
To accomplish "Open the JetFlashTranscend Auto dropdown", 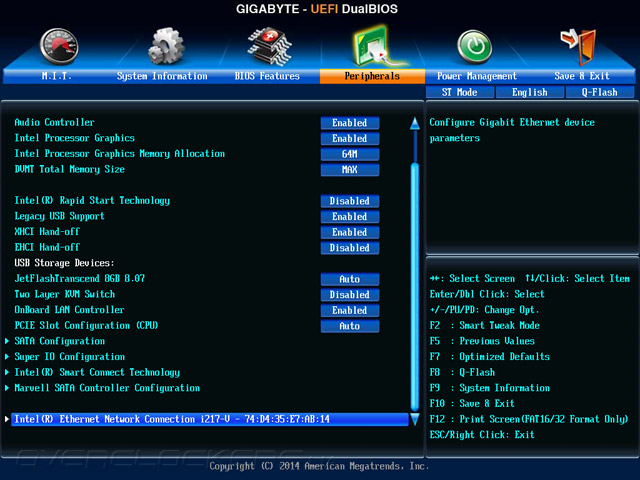I will [x=350, y=279].
